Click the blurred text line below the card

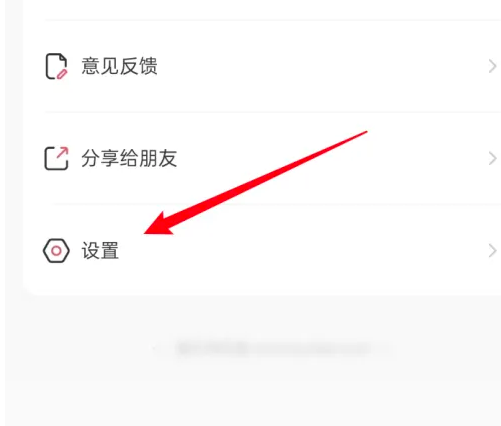273,348
